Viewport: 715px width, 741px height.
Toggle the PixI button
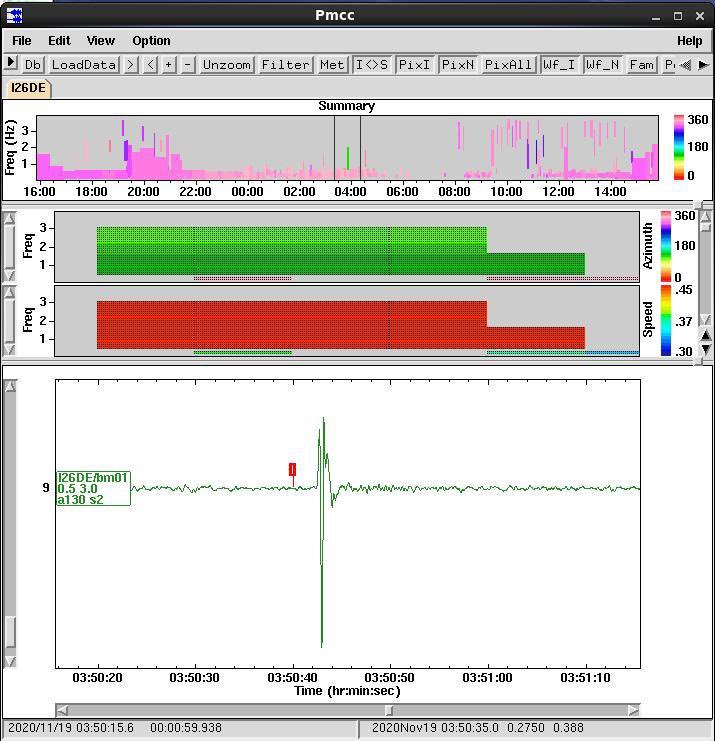click(x=414, y=65)
